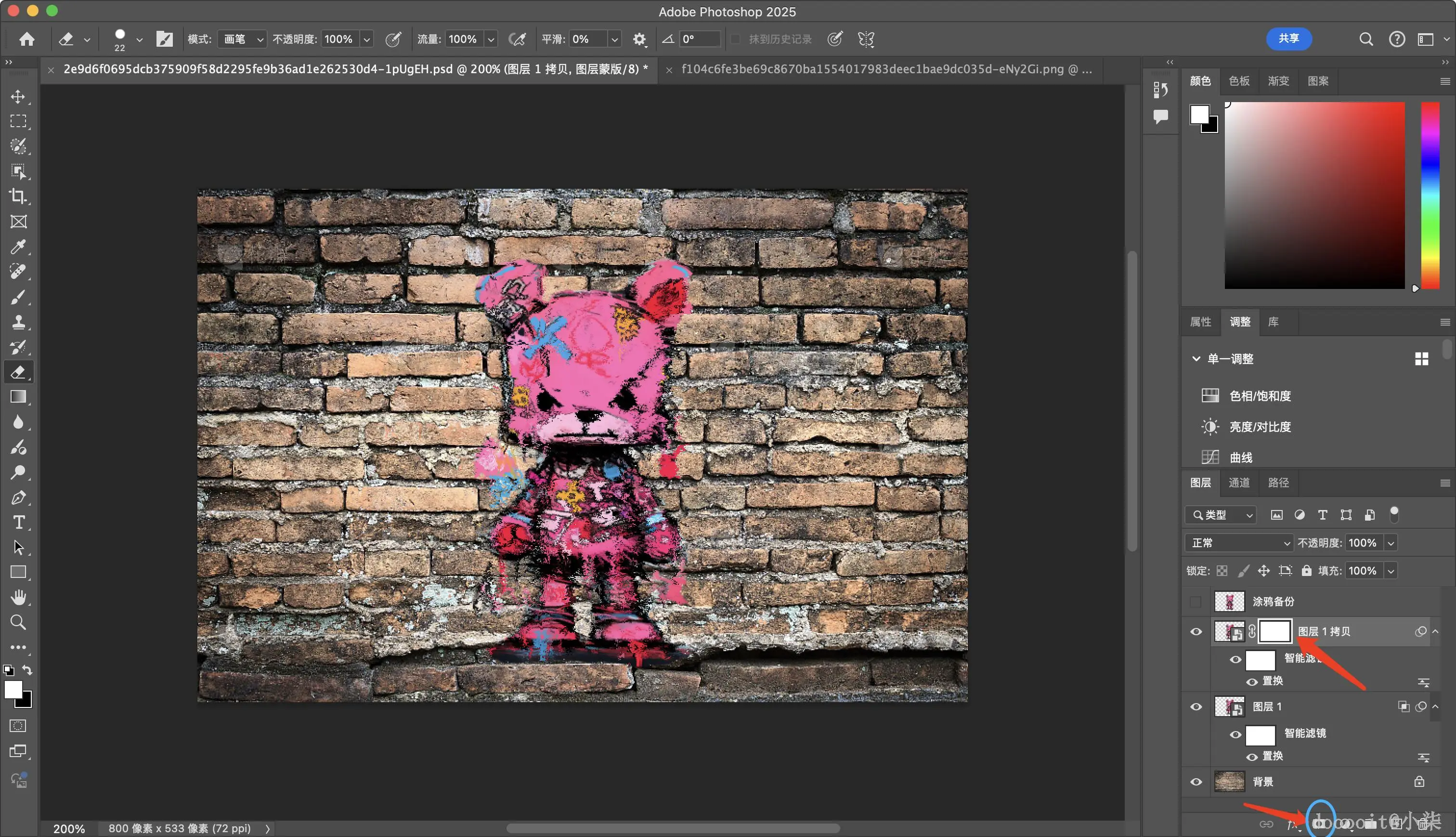Hide the 背景 layer
This screenshot has height=837, width=1456.
(x=1196, y=782)
